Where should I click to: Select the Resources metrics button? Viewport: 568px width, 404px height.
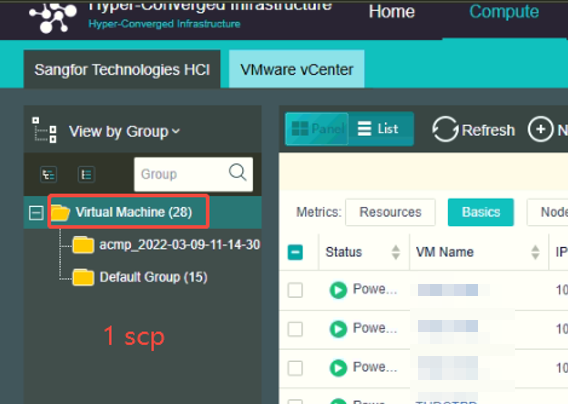pyautogui.click(x=390, y=212)
